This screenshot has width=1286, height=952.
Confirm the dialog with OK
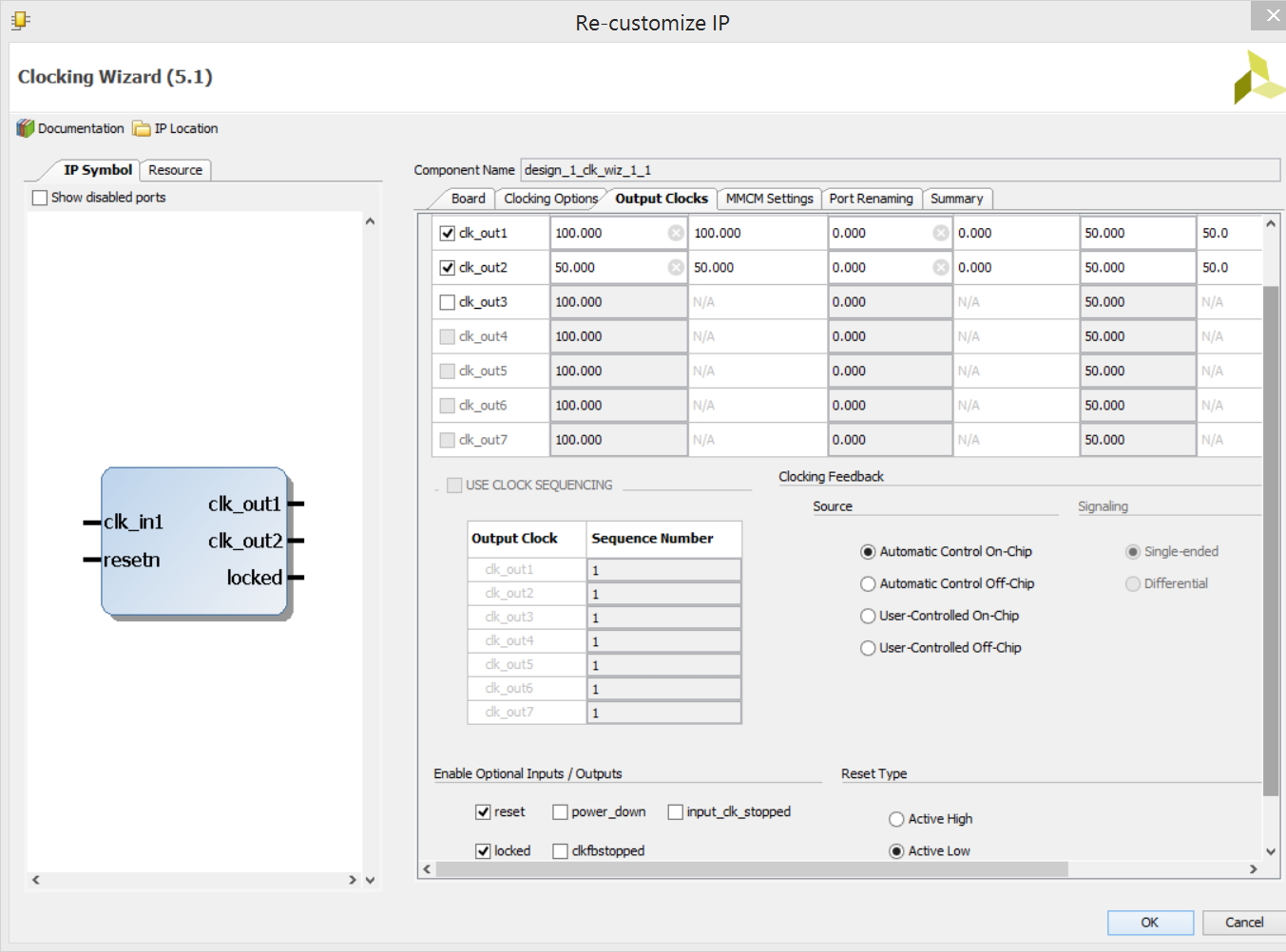point(1150,923)
